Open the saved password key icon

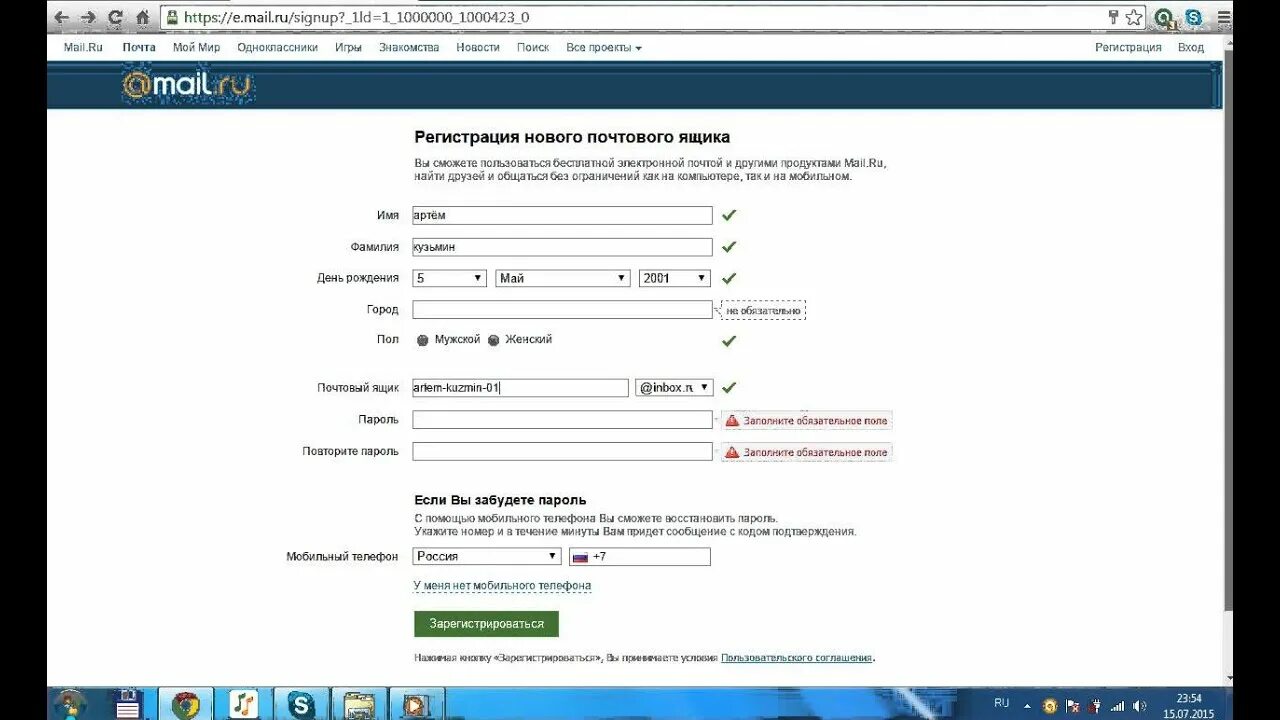point(1113,17)
